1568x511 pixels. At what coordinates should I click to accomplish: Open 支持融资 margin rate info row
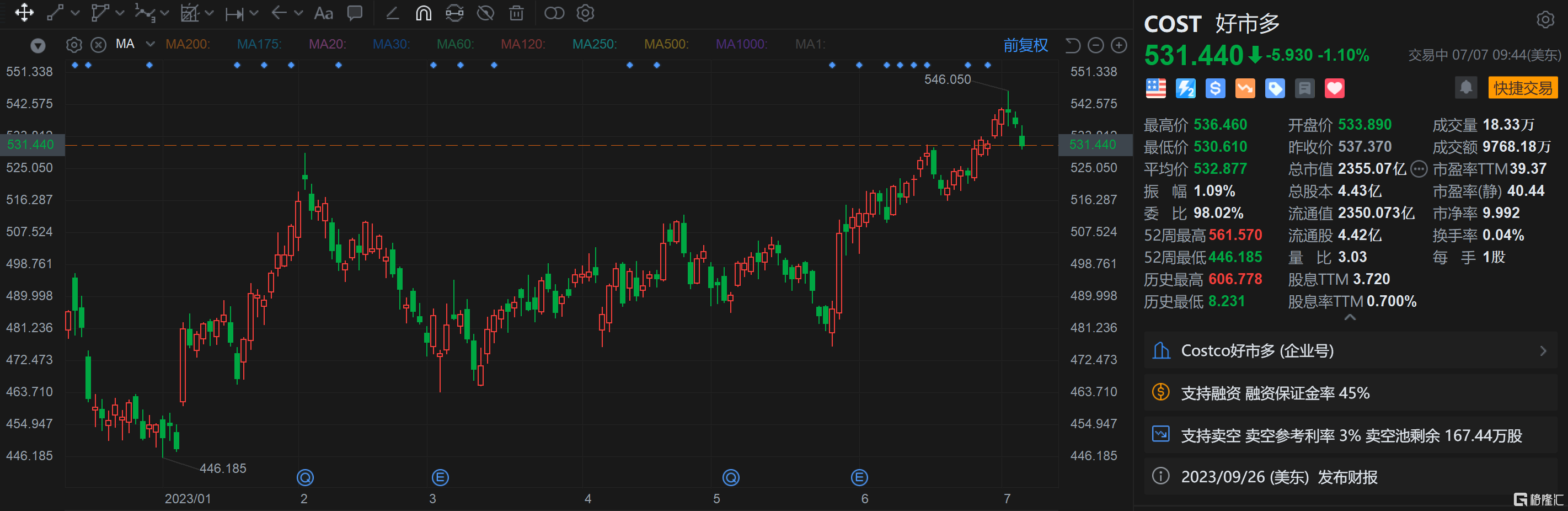tap(1350, 393)
